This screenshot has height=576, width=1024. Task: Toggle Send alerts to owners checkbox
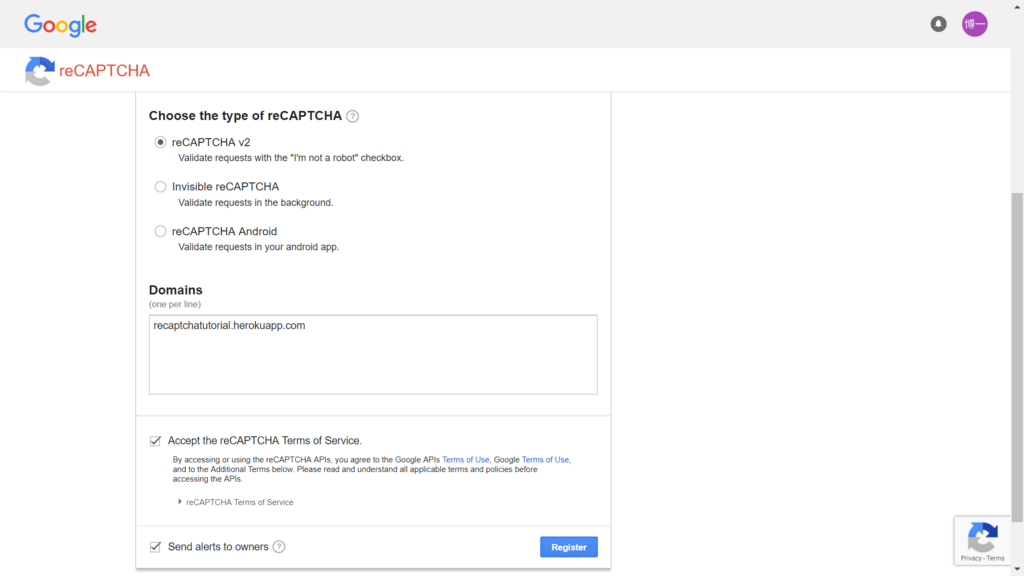pyautogui.click(x=155, y=547)
